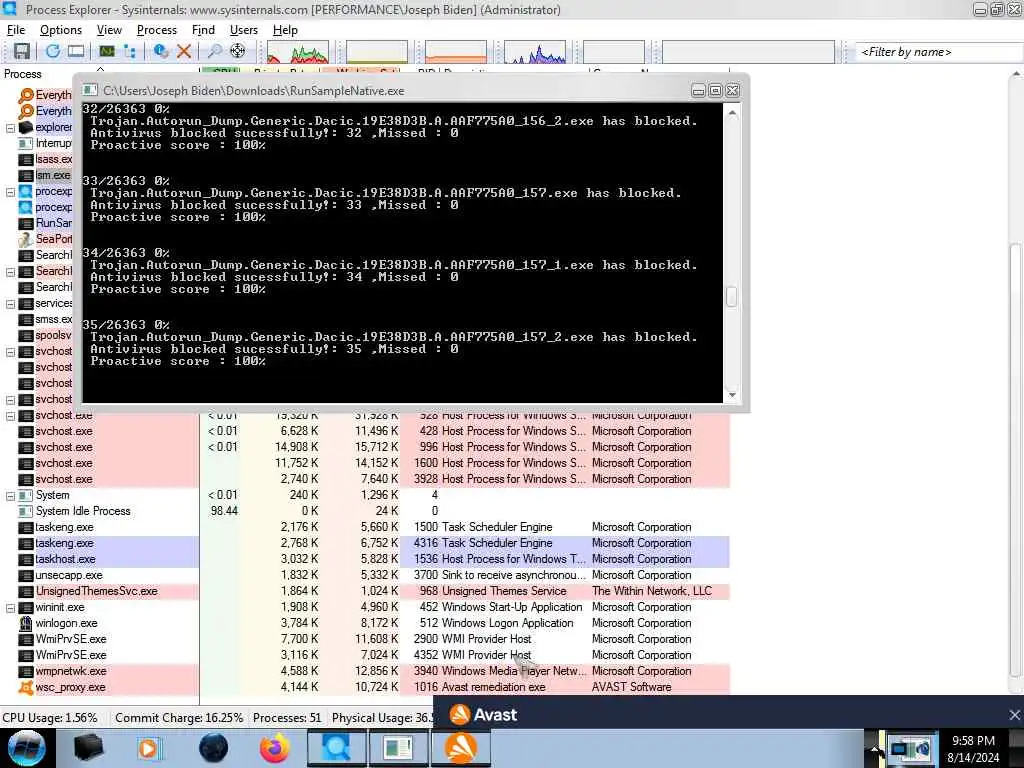Open the Process menu
Image resolution: width=1024 pixels, height=768 pixels.
157,30
